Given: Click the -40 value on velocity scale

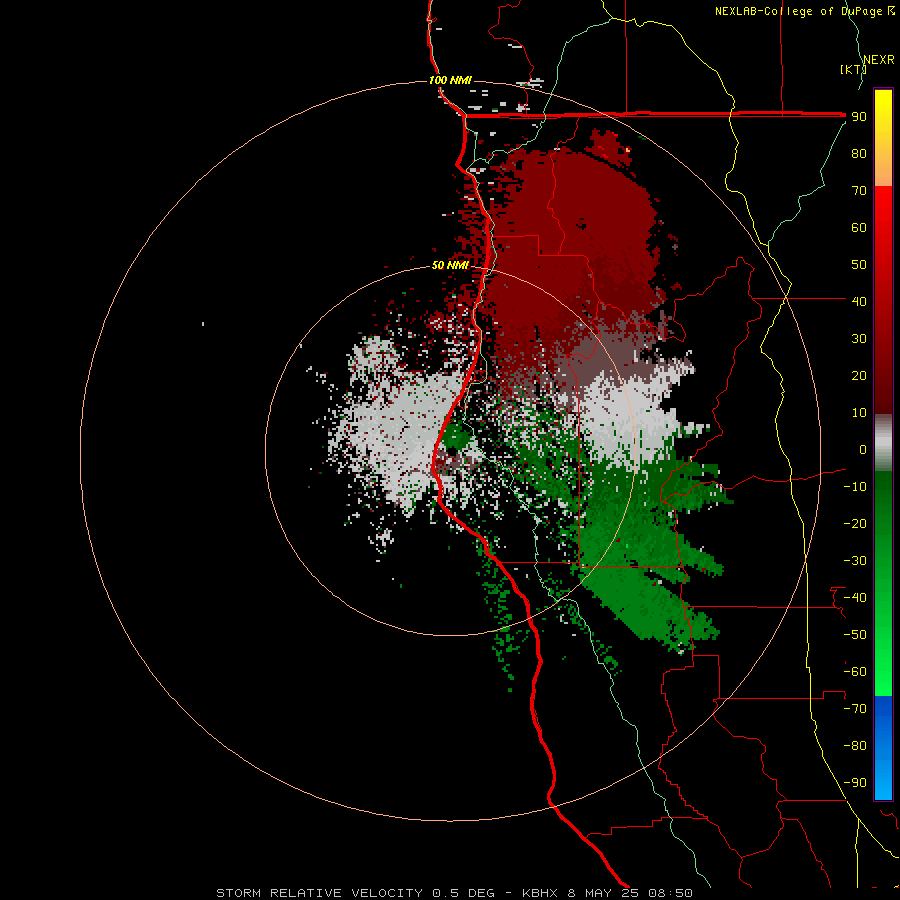Looking at the screenshot, I should (855, 598).
